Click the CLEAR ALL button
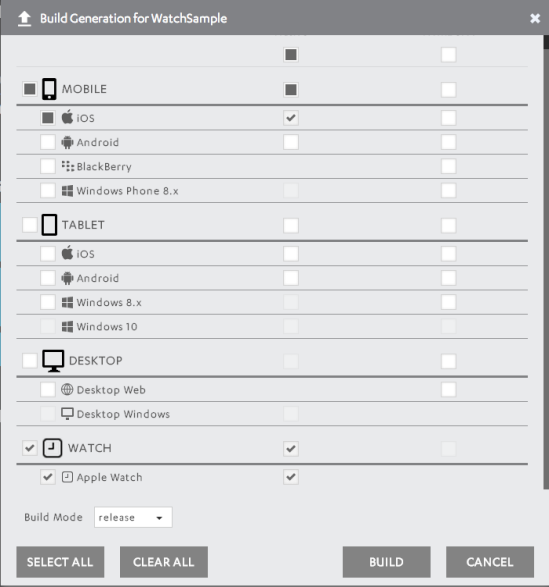549x587 pixels. click(x=164, y=562)
